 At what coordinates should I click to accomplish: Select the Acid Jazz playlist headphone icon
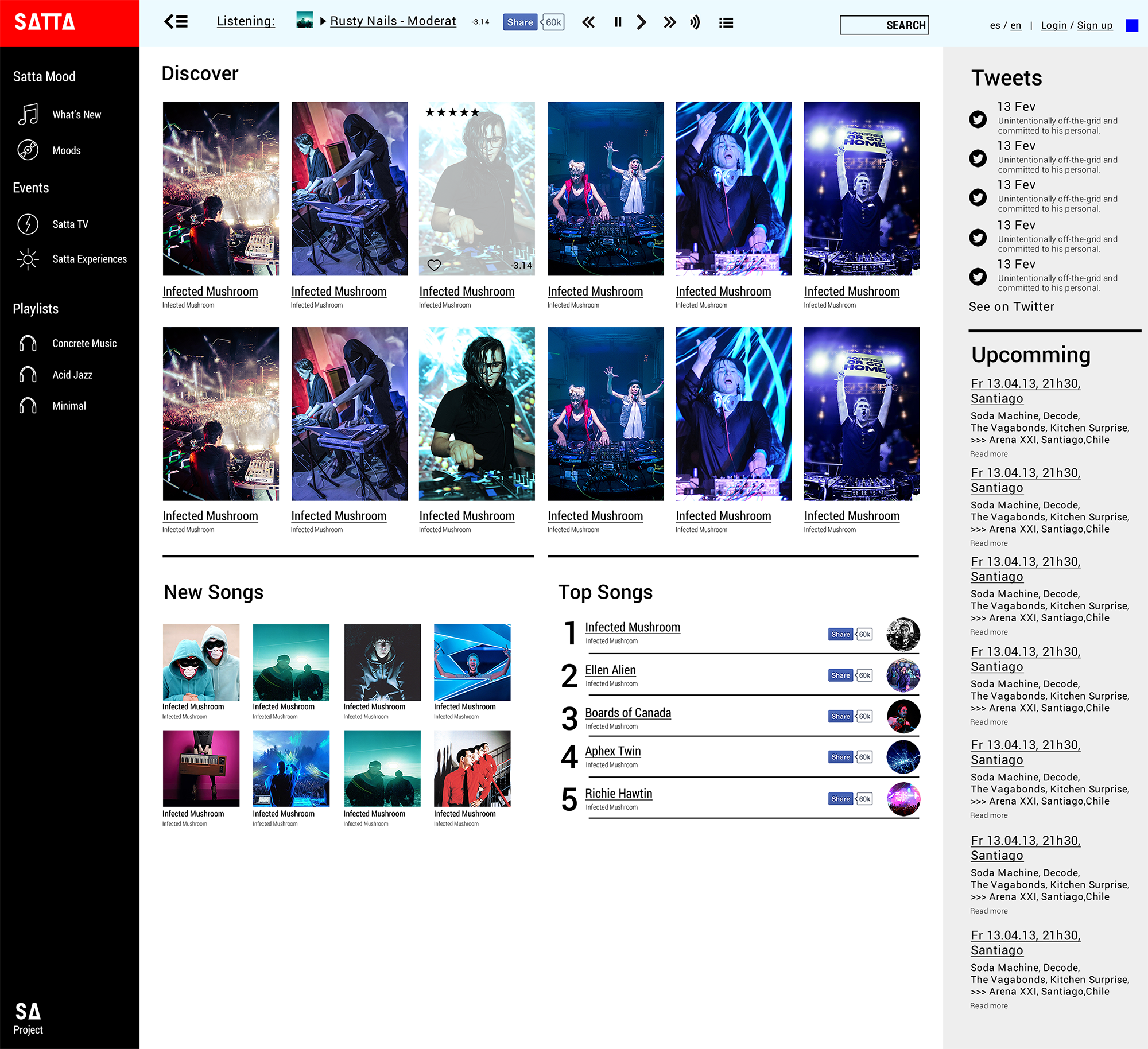click(x=28, y=375)
